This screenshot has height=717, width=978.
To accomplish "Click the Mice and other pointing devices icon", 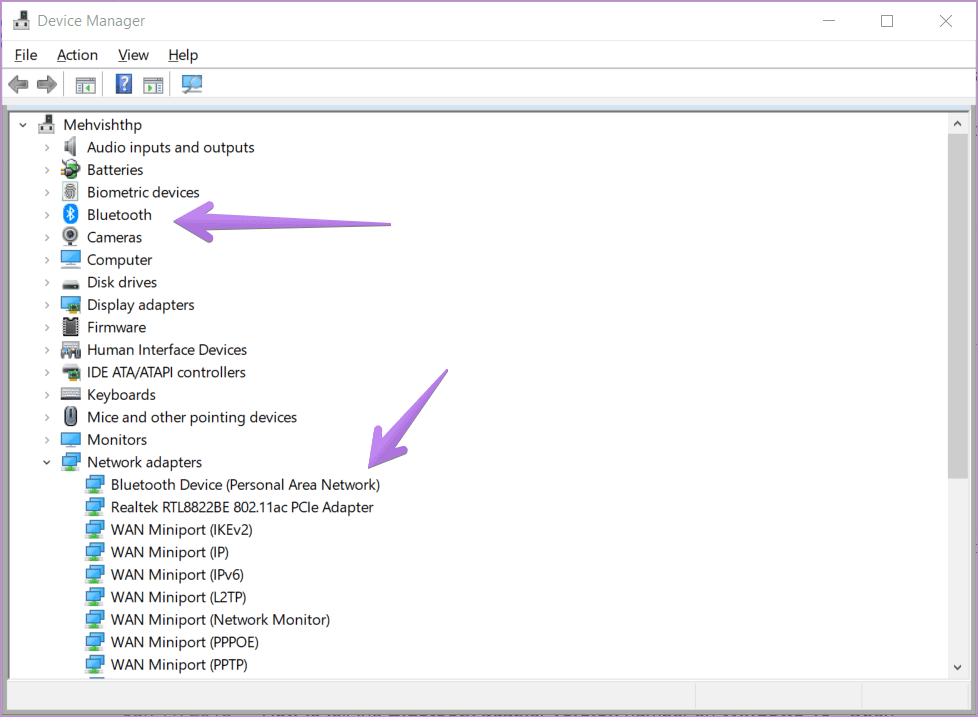I will (x=70, y=416).
